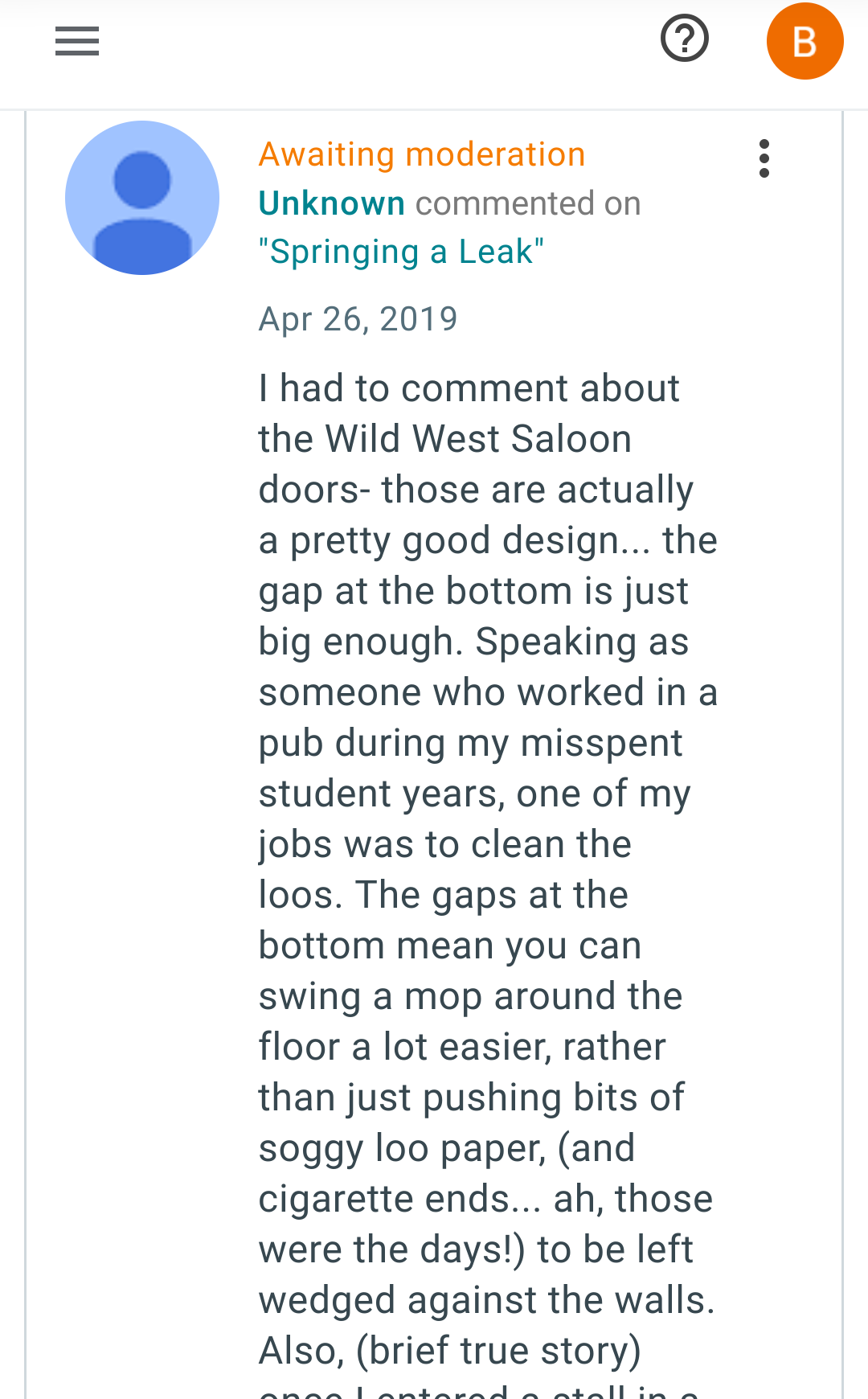Click the comment's first line "I had to comment about"

click(x=469, y=388)
